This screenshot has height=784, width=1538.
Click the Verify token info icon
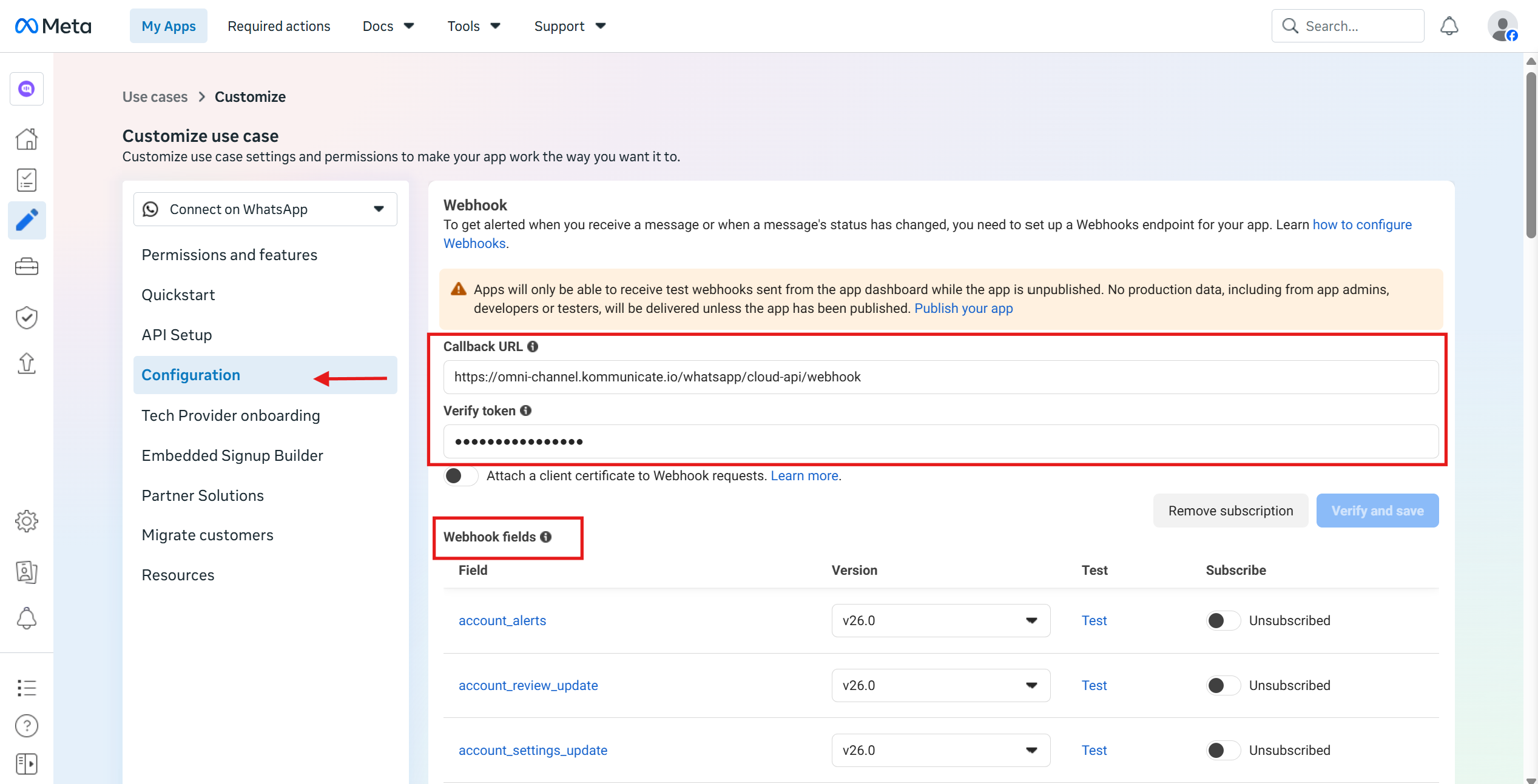point(526,410)
